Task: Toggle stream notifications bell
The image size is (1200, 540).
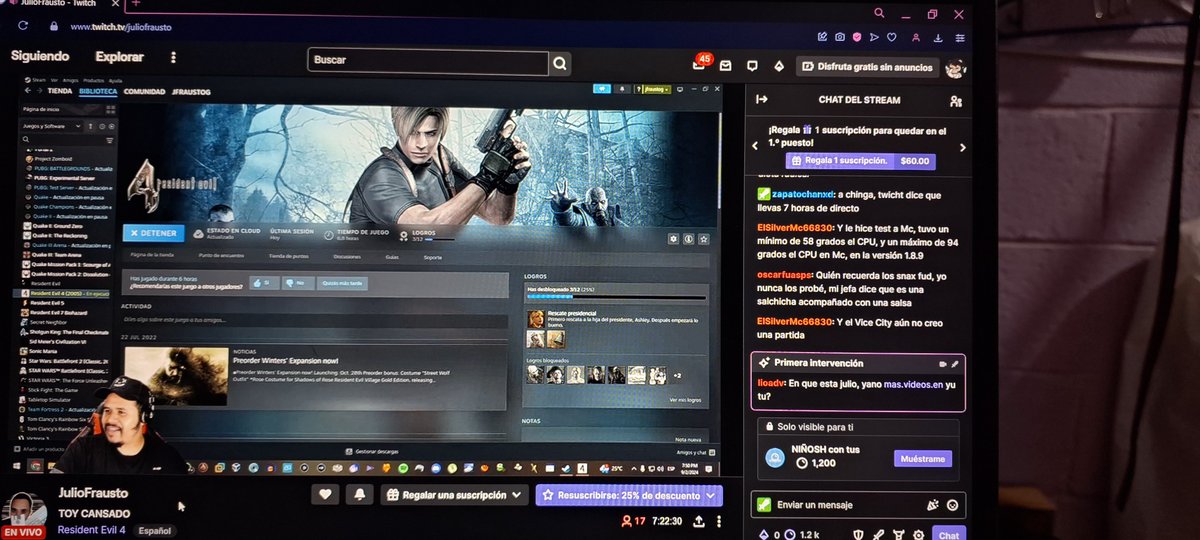Action: point(360,494)
